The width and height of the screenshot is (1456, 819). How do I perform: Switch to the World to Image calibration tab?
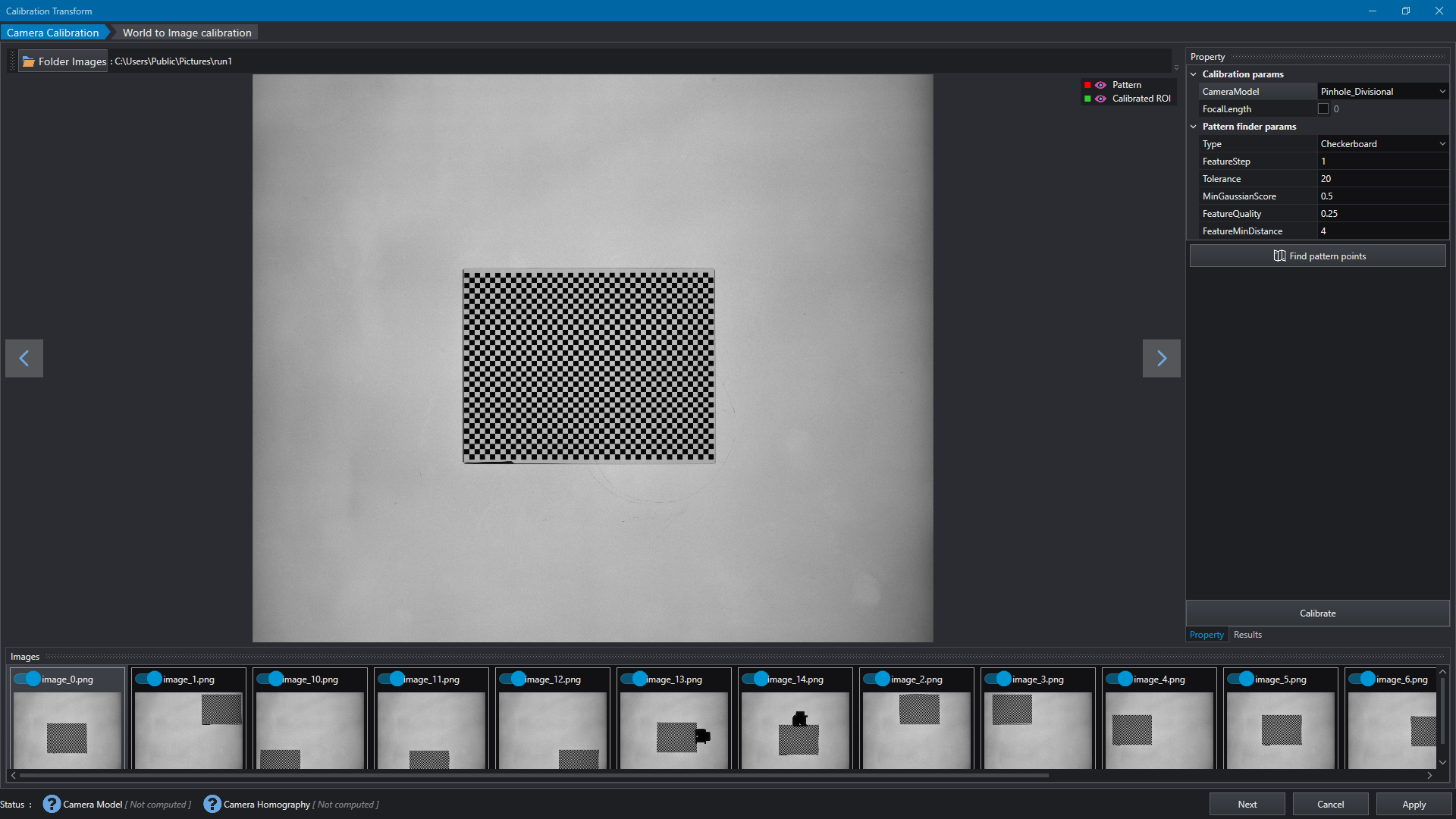186,32
